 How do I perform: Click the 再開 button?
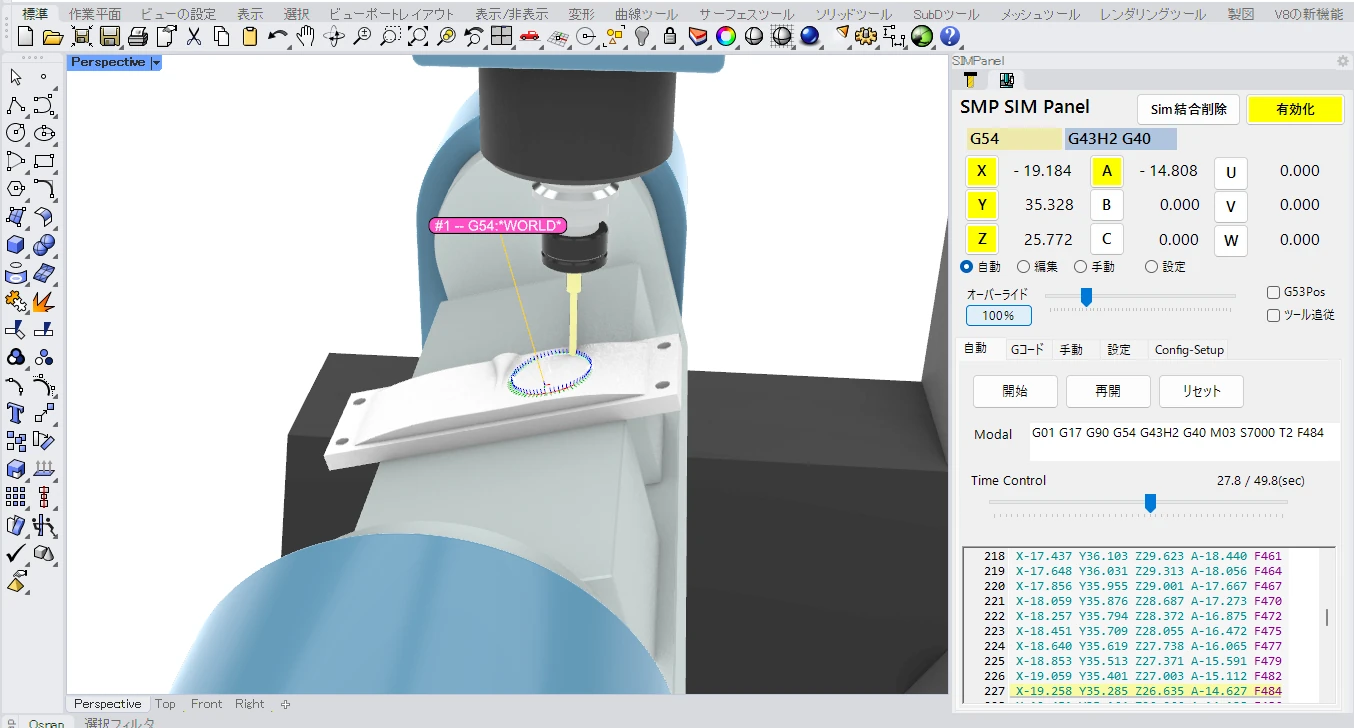[1108, 391]
